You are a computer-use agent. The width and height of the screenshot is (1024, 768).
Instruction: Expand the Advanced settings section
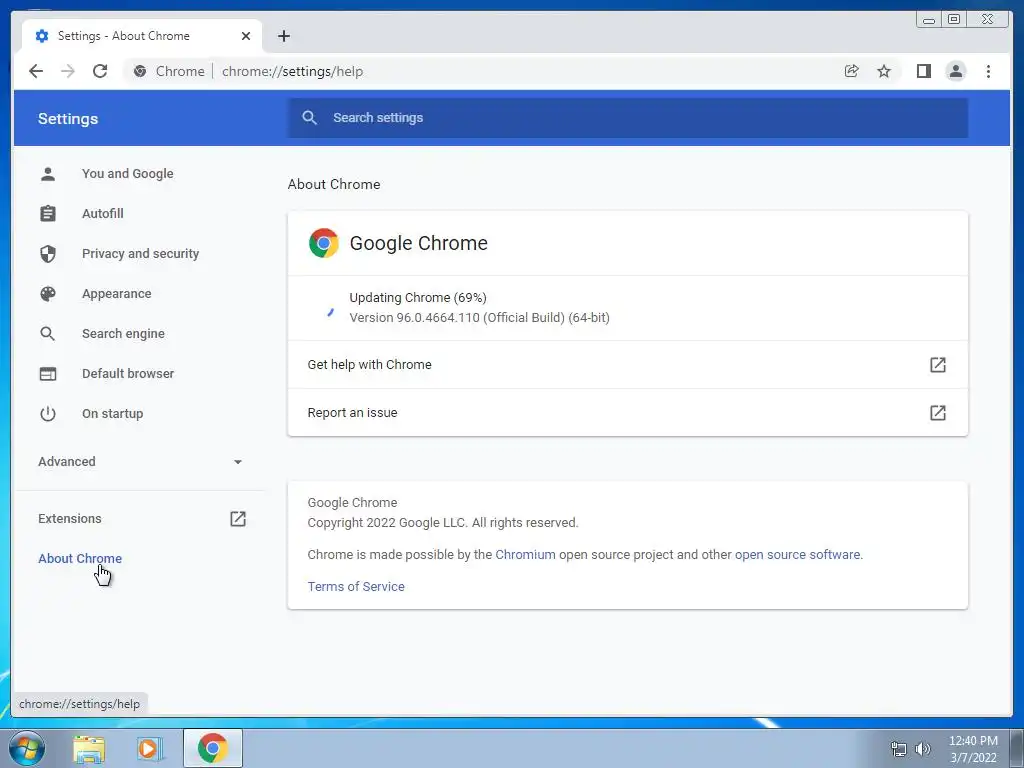140,462
